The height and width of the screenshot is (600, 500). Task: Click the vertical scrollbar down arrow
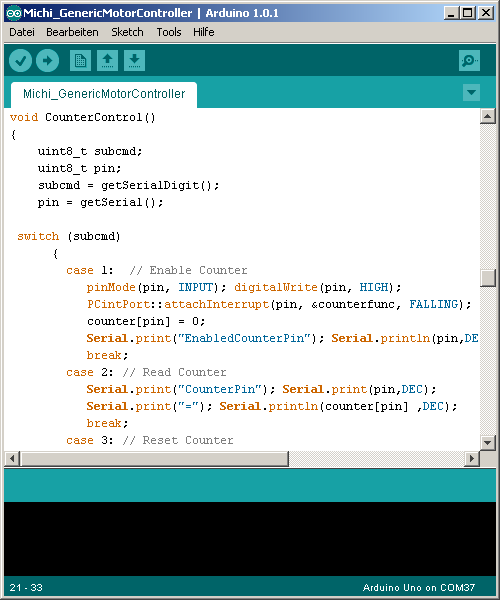click(x=488, y=443)
